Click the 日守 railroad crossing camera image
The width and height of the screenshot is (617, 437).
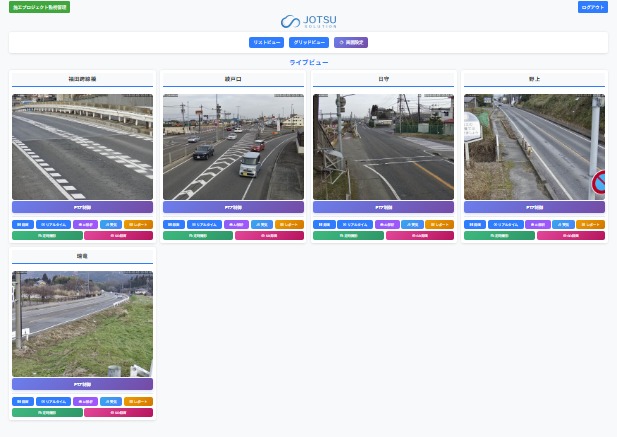(383, 147)
